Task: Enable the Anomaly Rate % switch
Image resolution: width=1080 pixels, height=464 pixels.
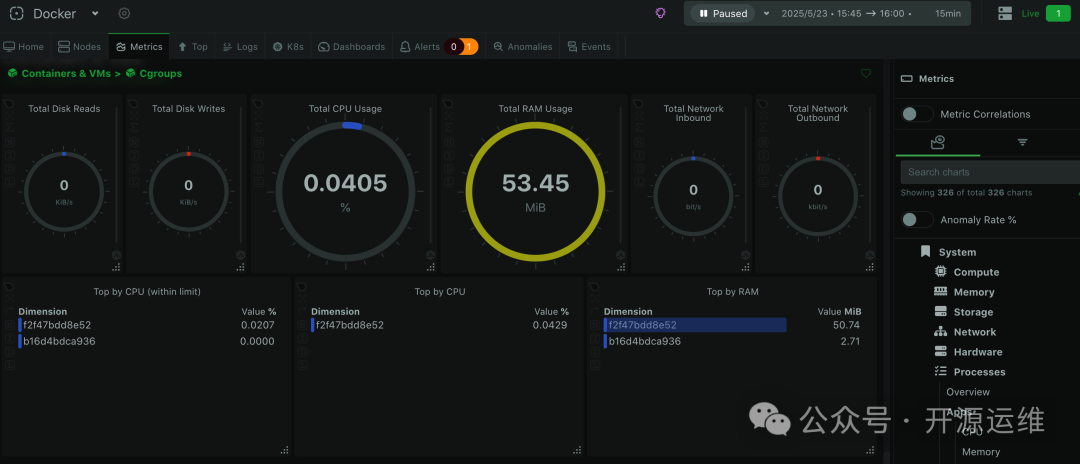Action: pos(917,220)
